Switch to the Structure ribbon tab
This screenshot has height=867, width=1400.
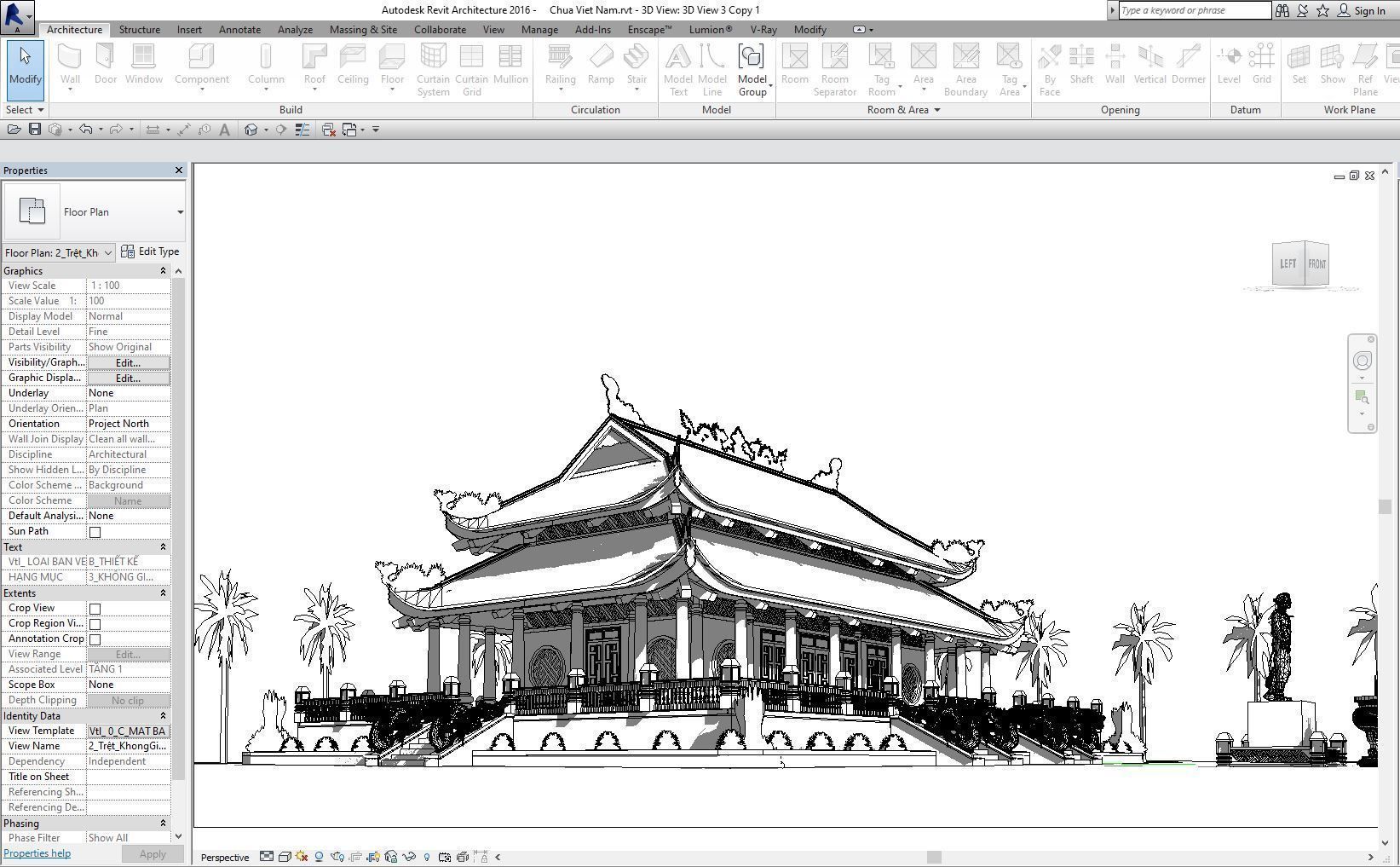click(x=140, y=29)
